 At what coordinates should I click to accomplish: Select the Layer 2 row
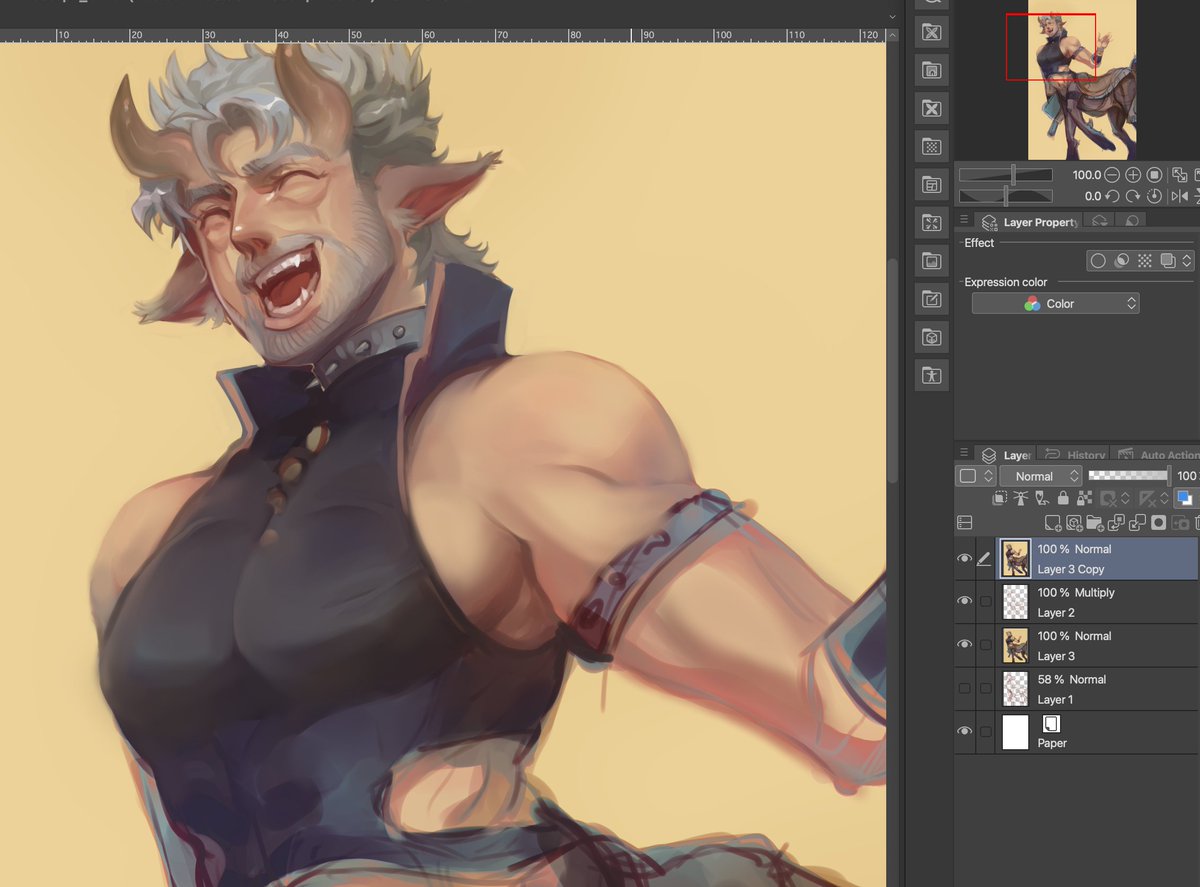[x=1077, y=602]
